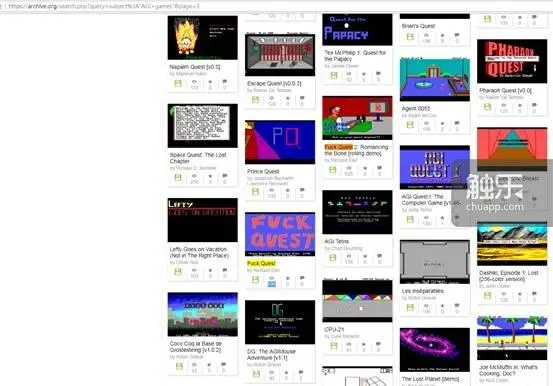Open the AGI Tetris title link
The width and height of the screenshot is (553, 386).
point(337,241)
